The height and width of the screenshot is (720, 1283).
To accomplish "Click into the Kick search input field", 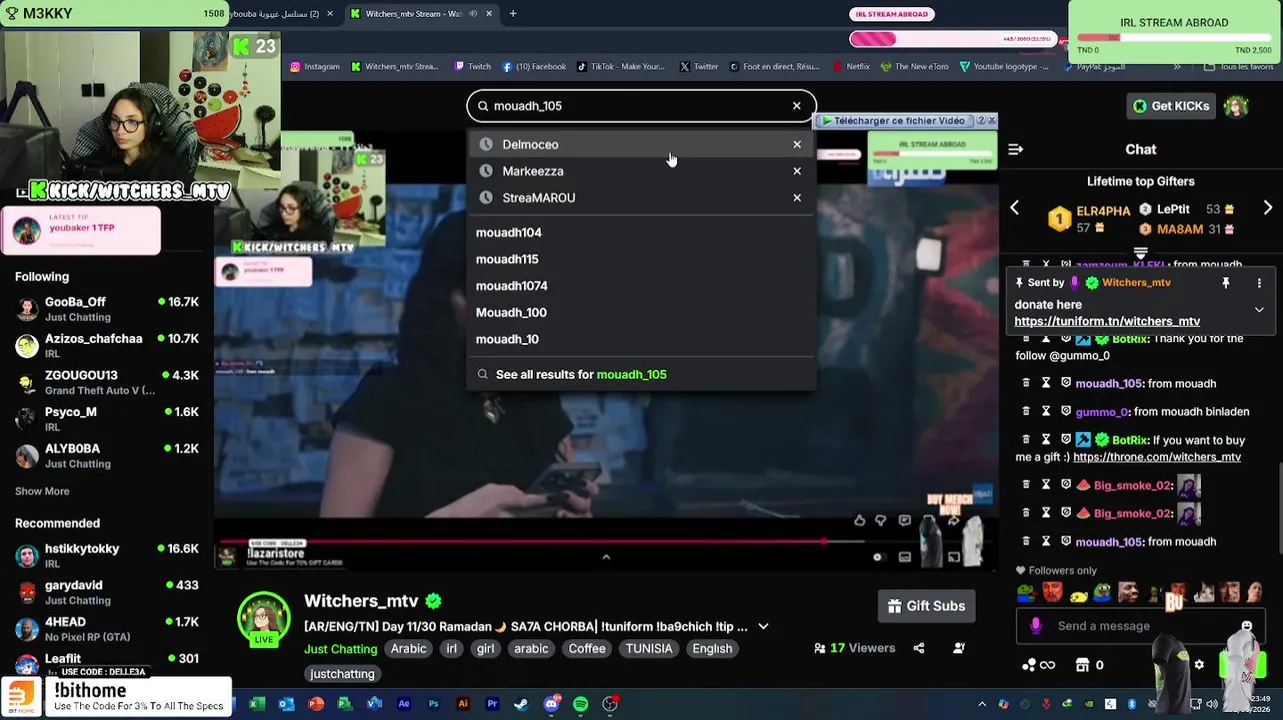I will click(x=640, y=106).
